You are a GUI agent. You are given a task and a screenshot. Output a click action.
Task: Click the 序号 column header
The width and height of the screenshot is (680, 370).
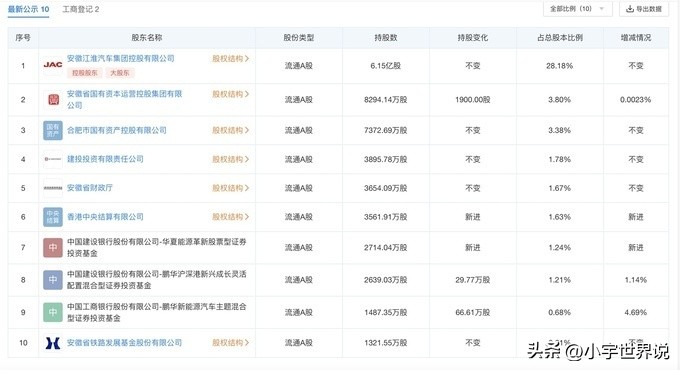coord(23,38)
